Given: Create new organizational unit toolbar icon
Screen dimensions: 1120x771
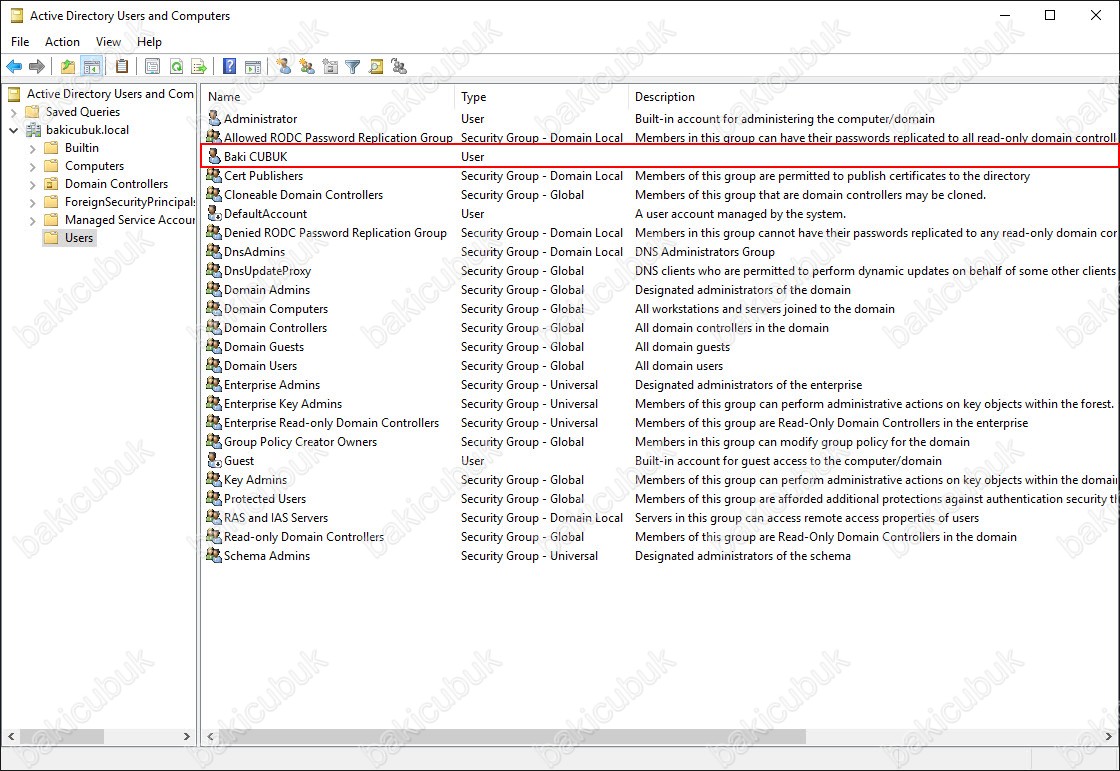Looking at the screenshot, I should pyautogui.click(x=330, y=66).
